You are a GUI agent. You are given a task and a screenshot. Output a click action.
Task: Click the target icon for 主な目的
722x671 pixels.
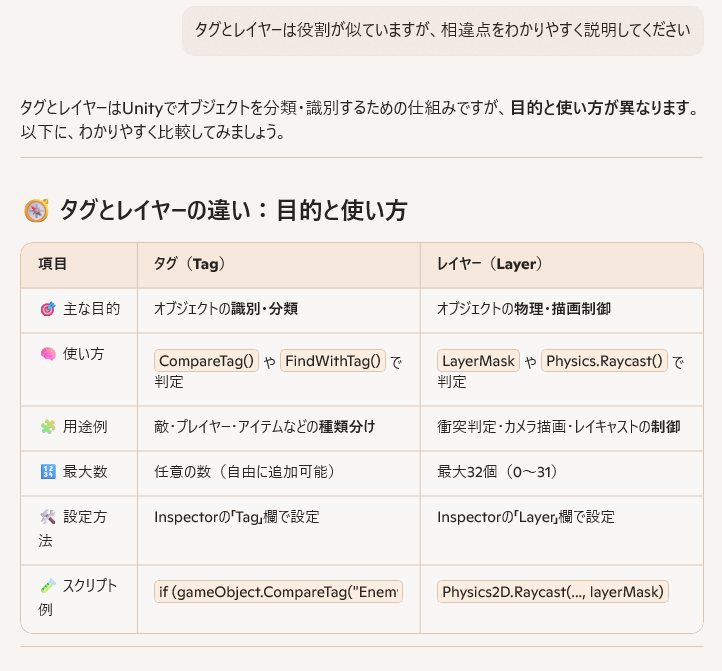(47, 309)
